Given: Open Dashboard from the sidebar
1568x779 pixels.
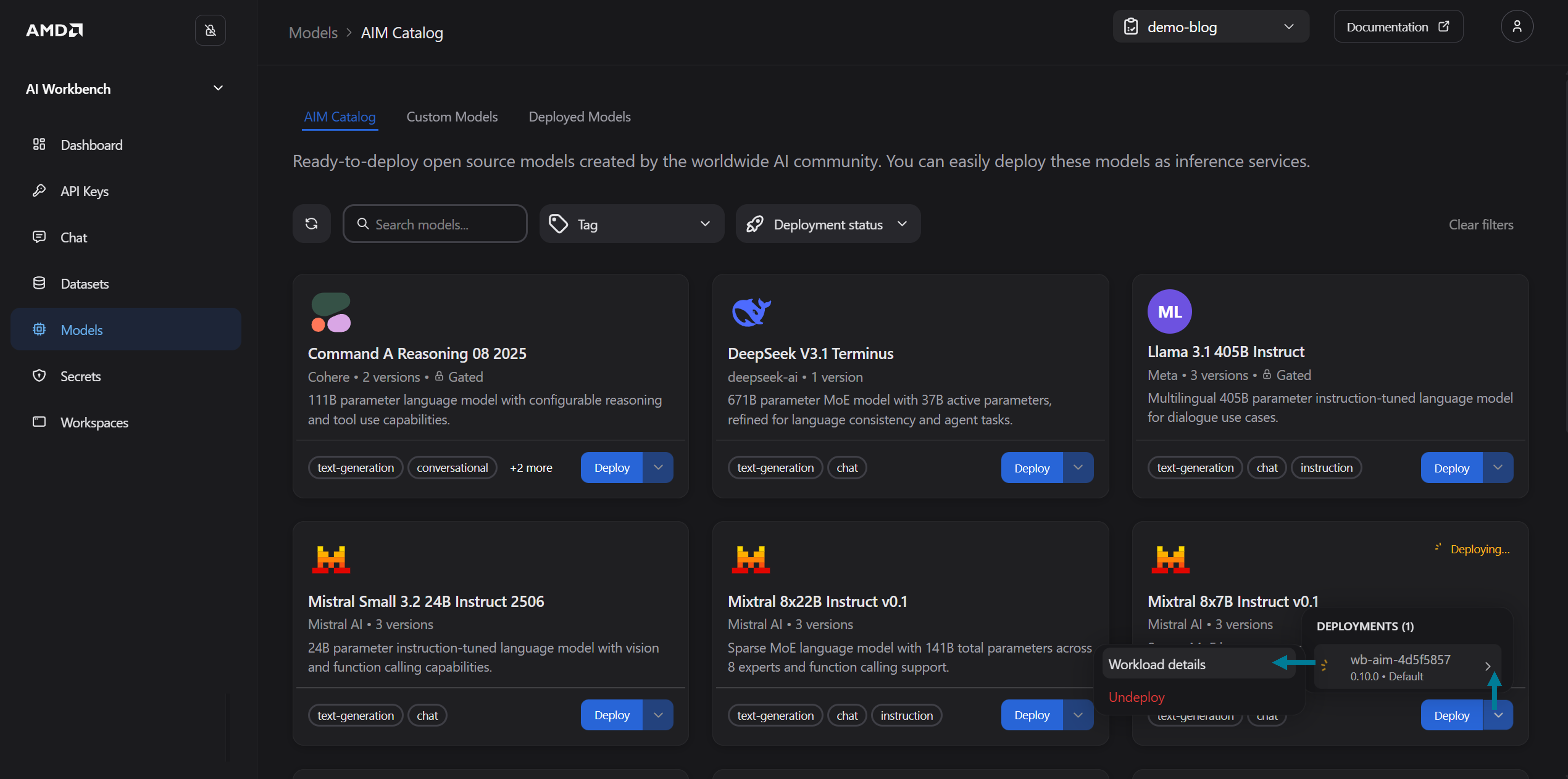Looking at the screenshot, I should point(91,145).
